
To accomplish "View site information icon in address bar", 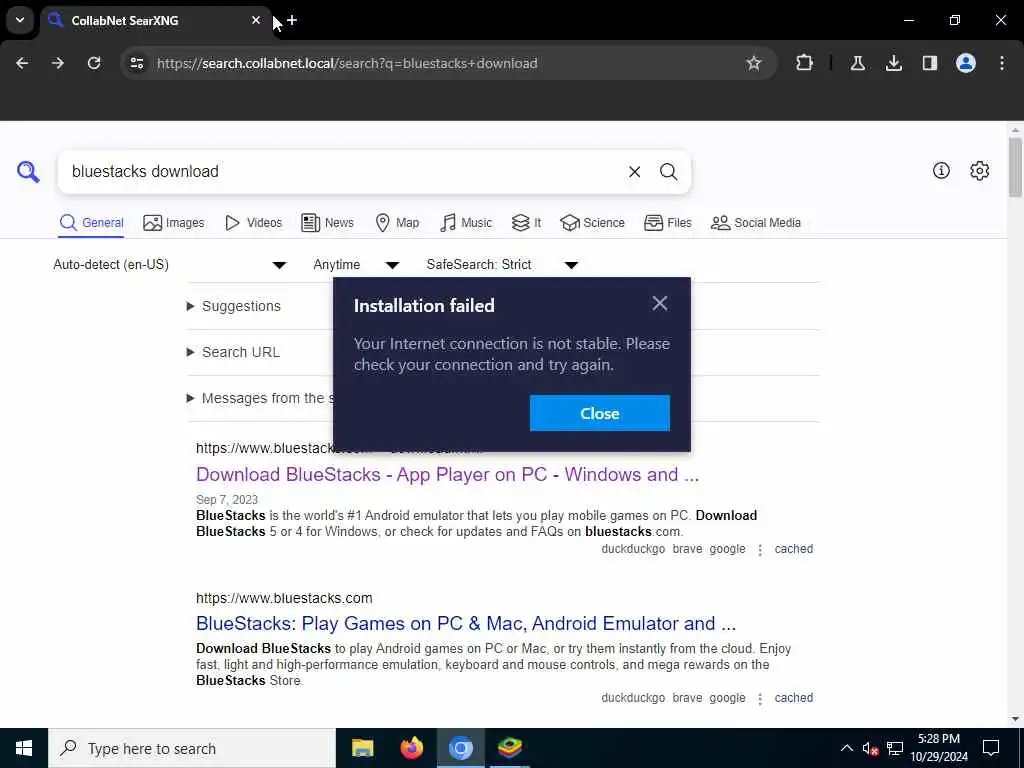I will coord(136,63).
